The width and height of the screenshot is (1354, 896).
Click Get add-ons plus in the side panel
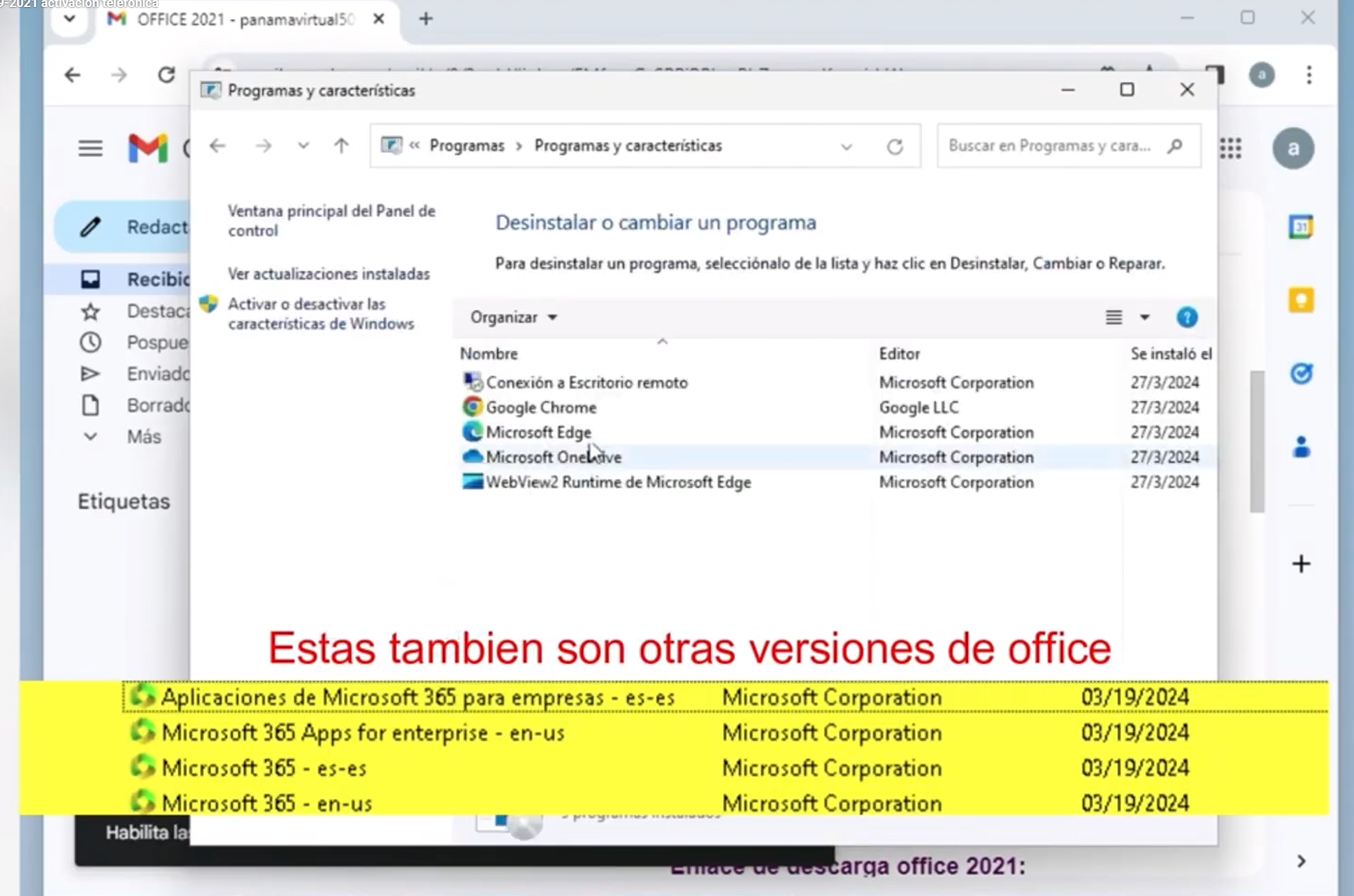(1301, 564)
